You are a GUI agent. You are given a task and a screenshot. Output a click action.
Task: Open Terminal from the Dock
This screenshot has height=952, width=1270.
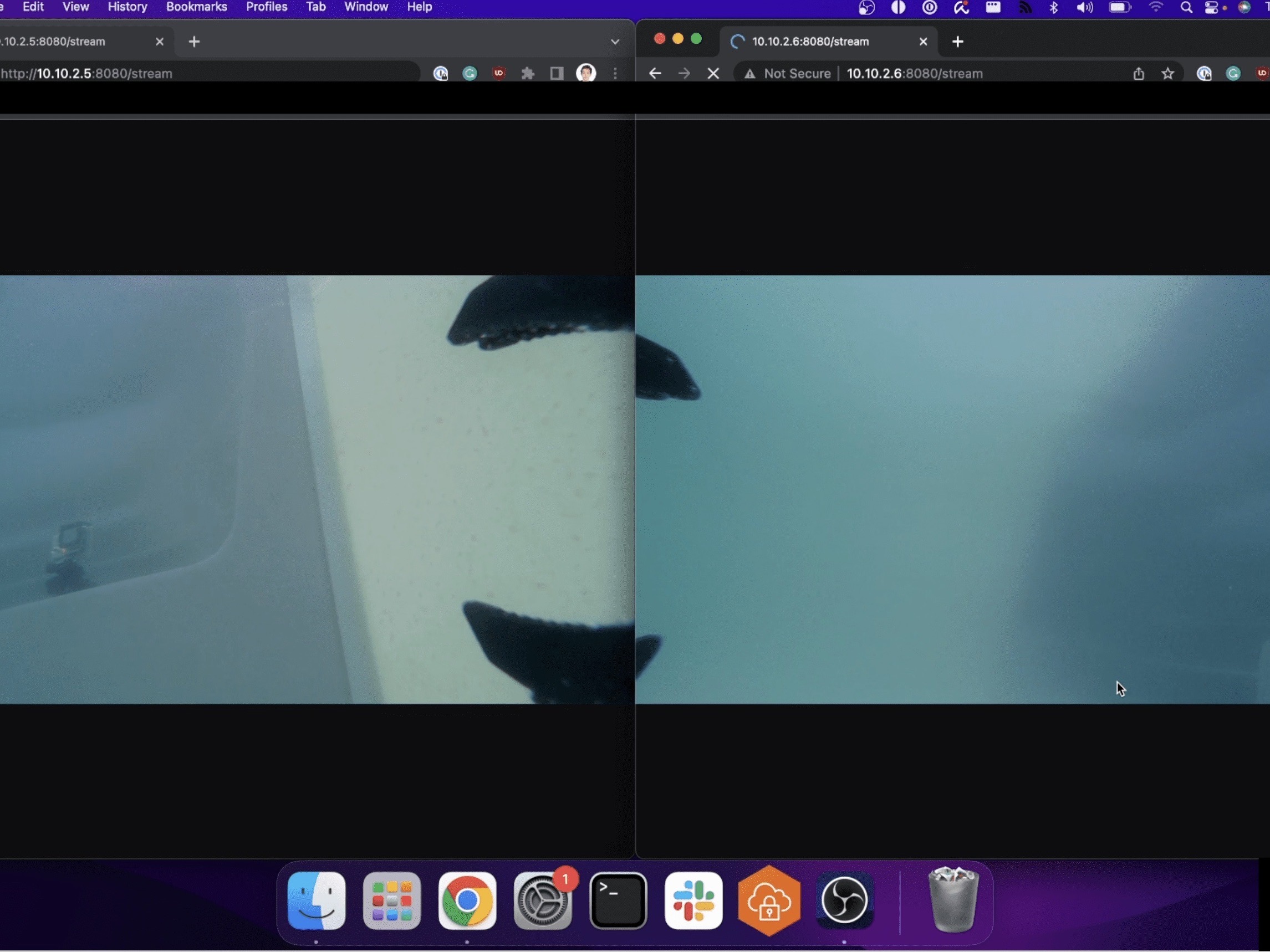618,900
